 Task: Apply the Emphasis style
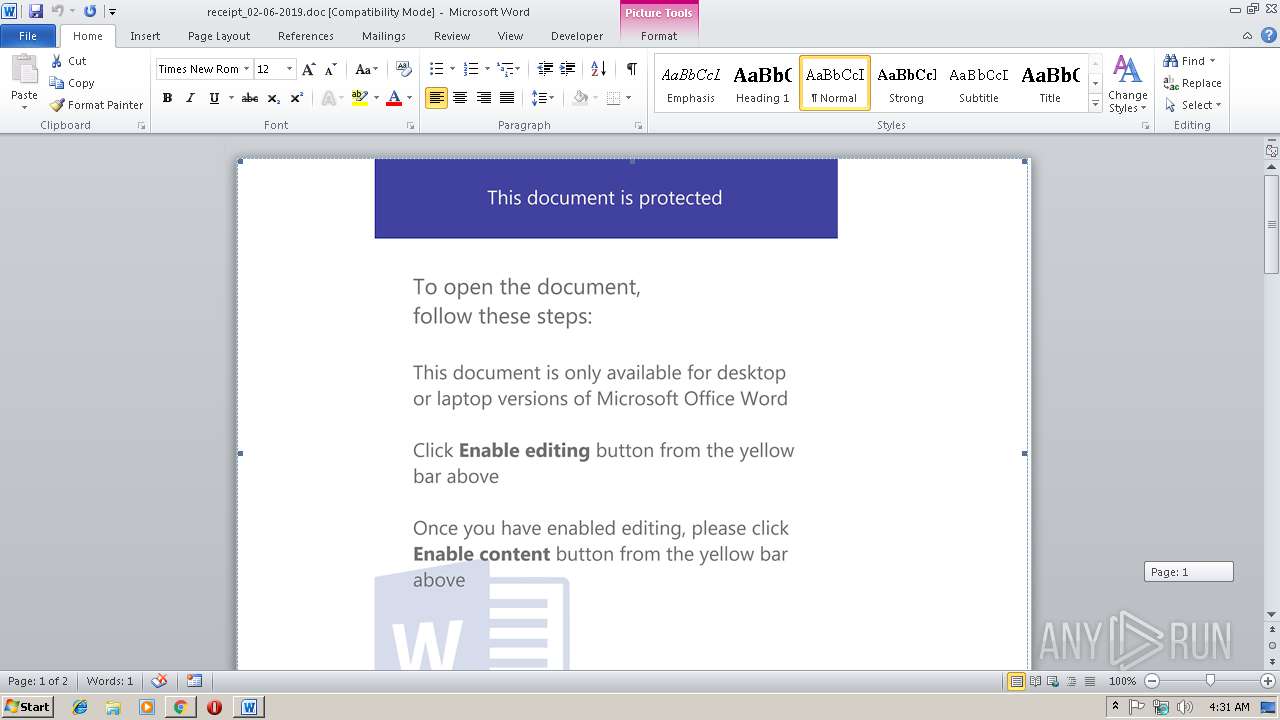coord(691,83)
